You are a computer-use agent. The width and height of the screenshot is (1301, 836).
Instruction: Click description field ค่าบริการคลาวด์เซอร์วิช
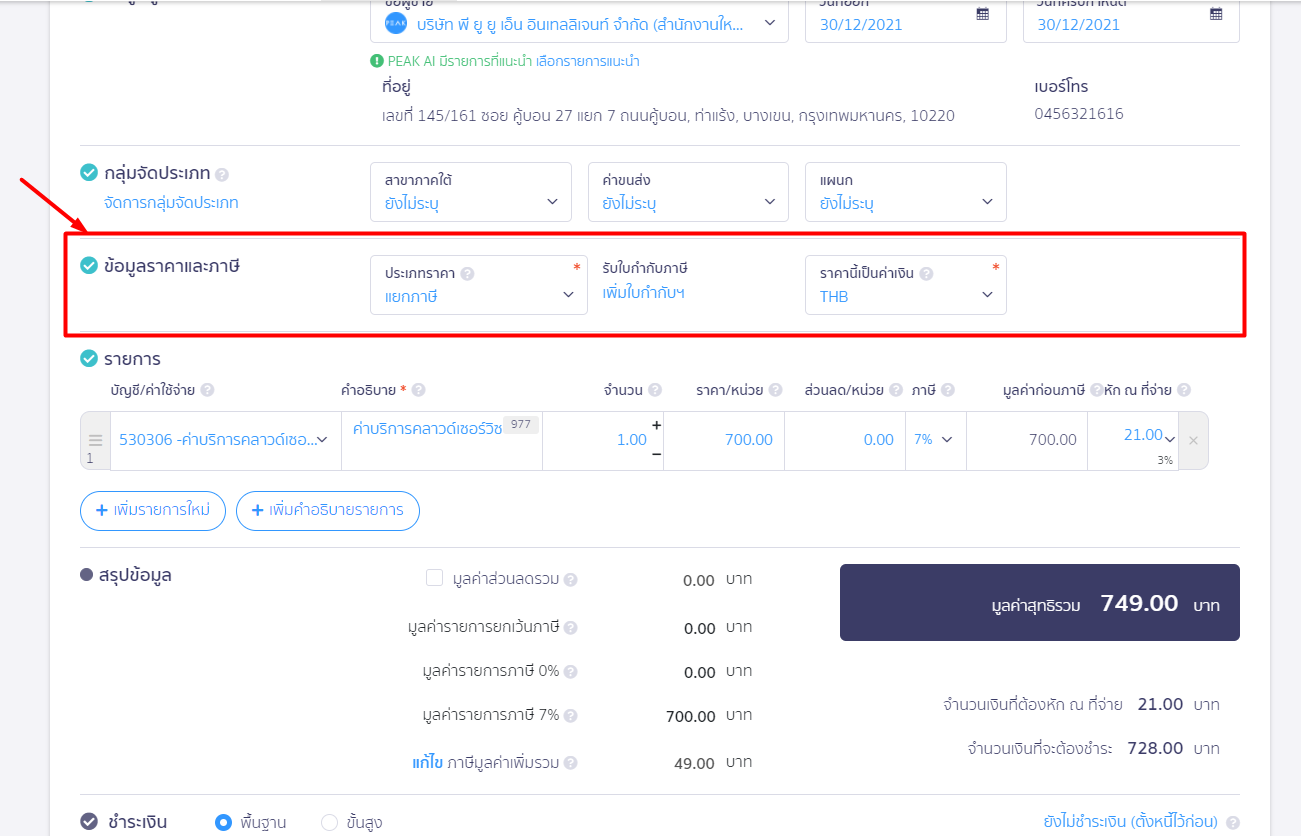click(x=442, y=440)
